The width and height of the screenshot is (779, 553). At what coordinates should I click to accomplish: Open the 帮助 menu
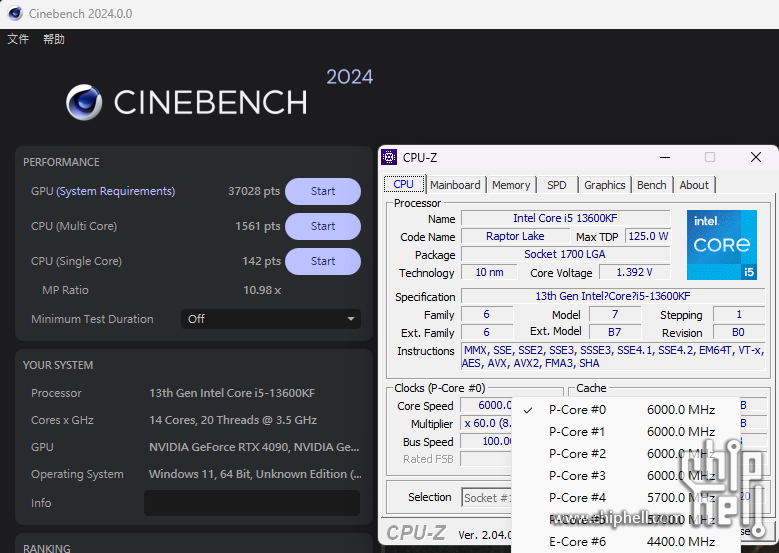pos(54,39)
